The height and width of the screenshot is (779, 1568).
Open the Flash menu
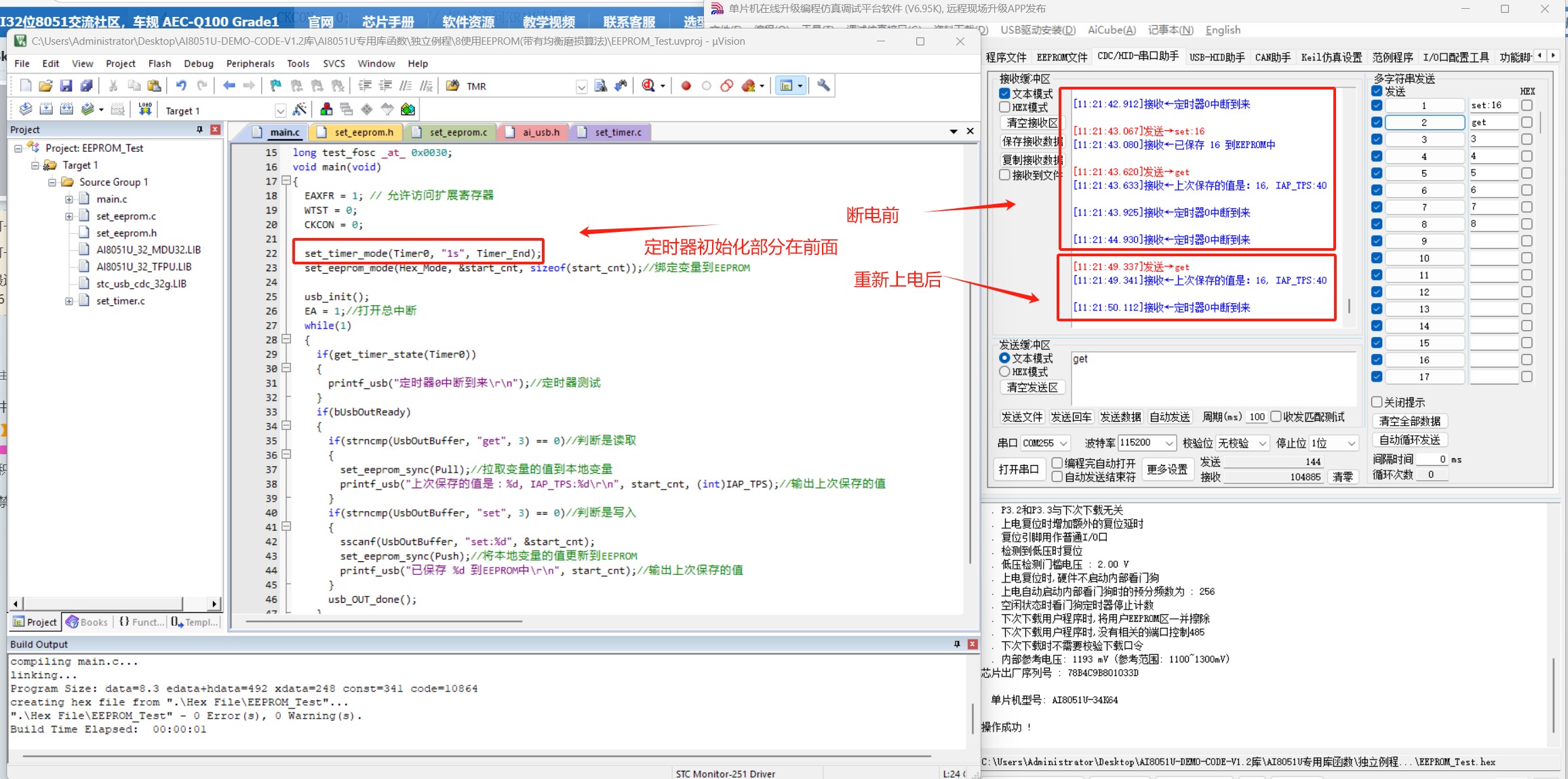click(x=159, y=63)
